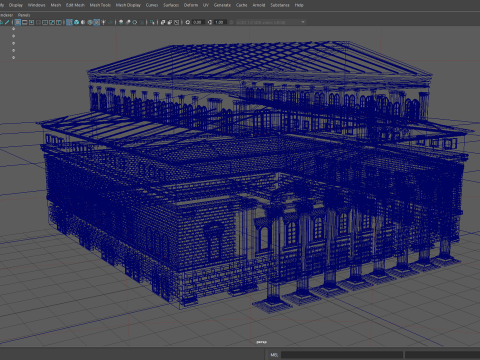Click the gamma reset icon
Screen dimensions: 480x360
tap(210, 22)
